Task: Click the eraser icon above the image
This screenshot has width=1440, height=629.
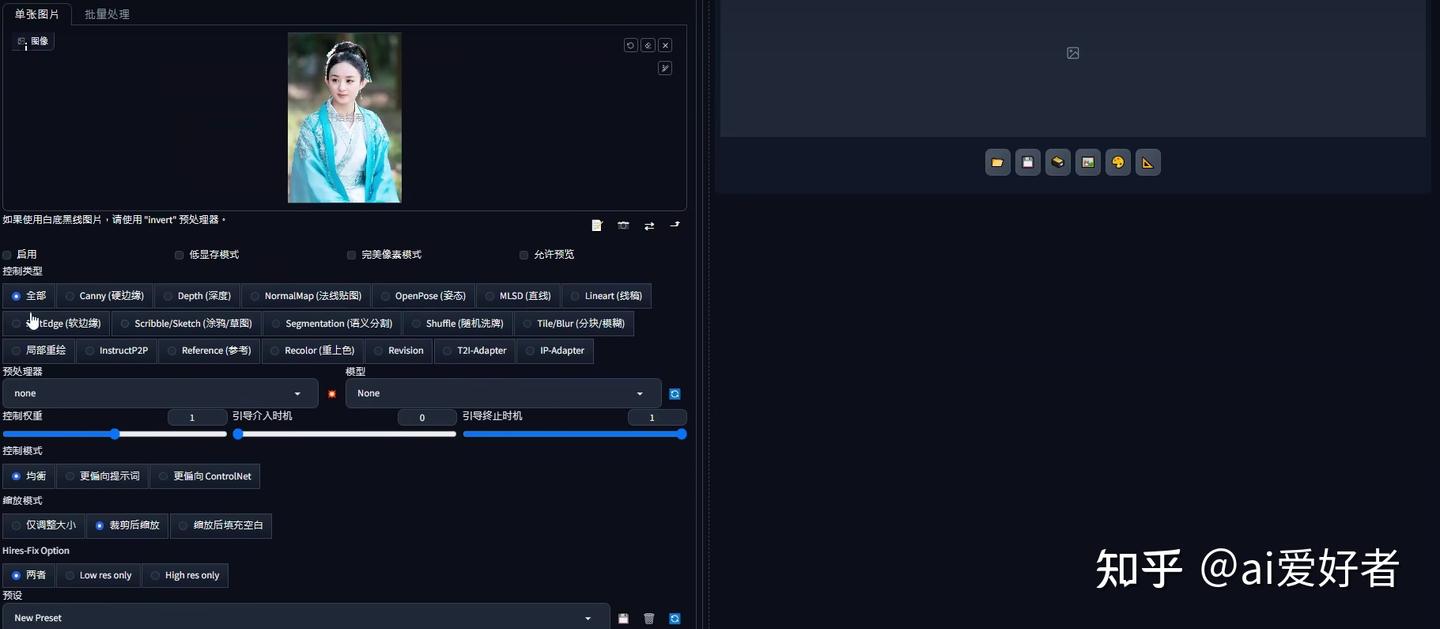Action: point(648,45)
